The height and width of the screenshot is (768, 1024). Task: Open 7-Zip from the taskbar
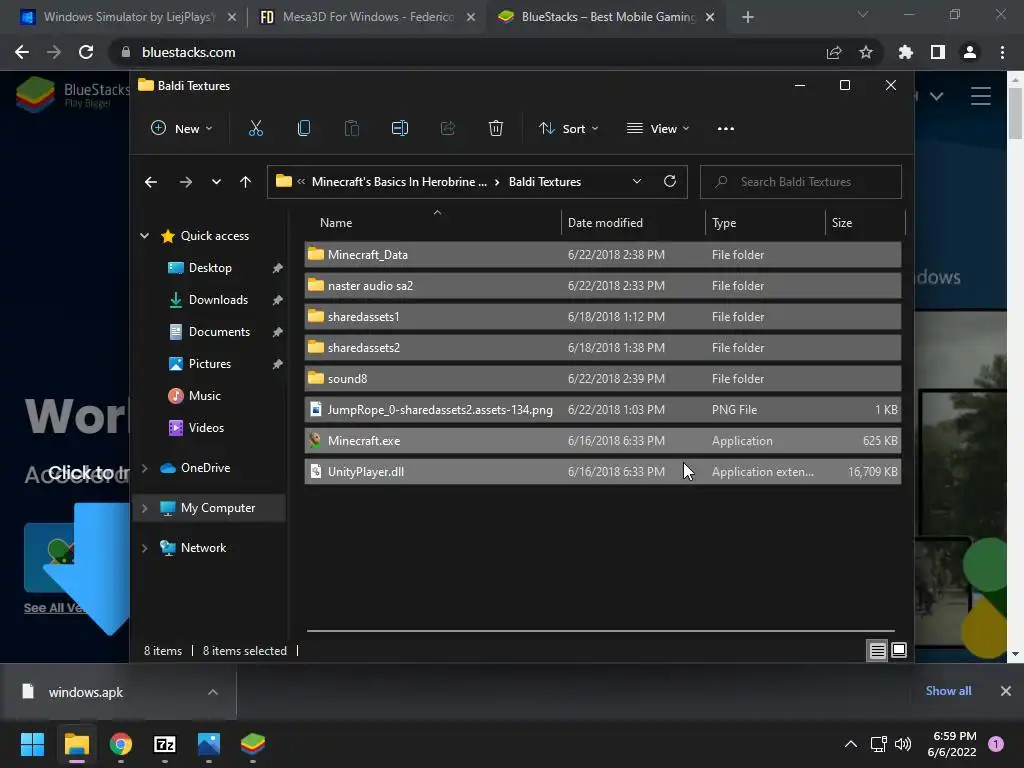tap(165, 744)
